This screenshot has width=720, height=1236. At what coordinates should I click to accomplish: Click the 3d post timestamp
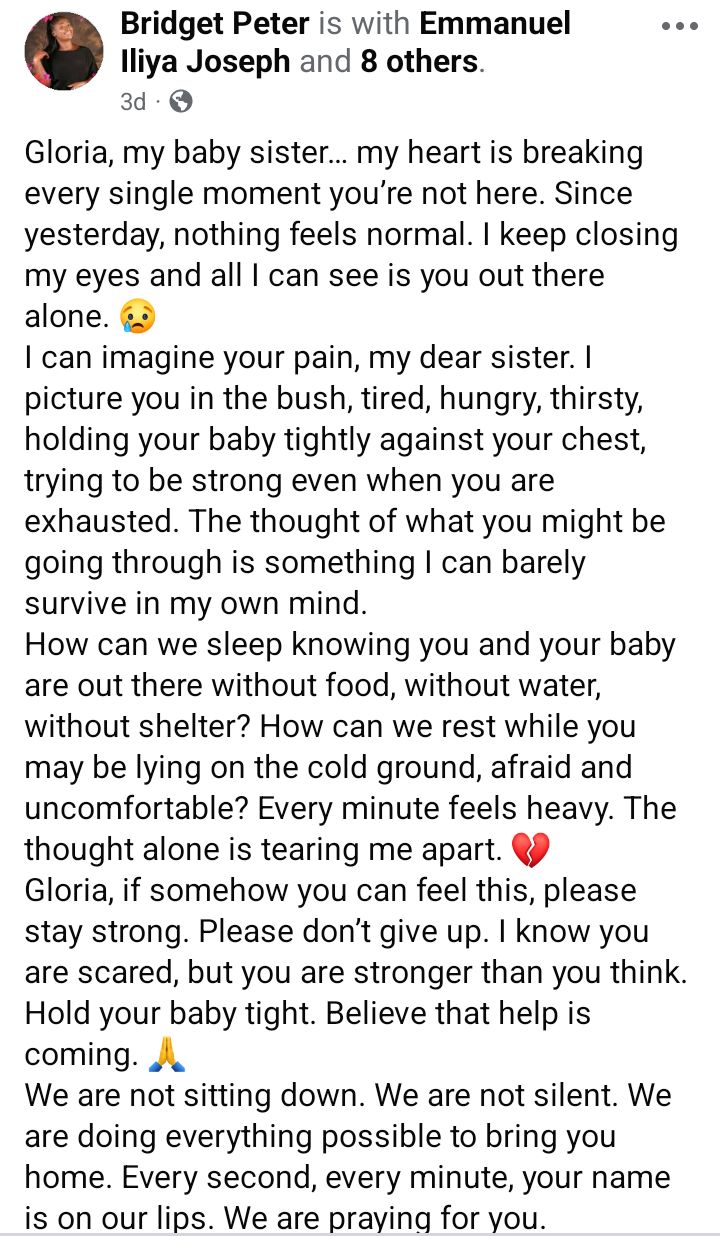(x=133, y=101)
